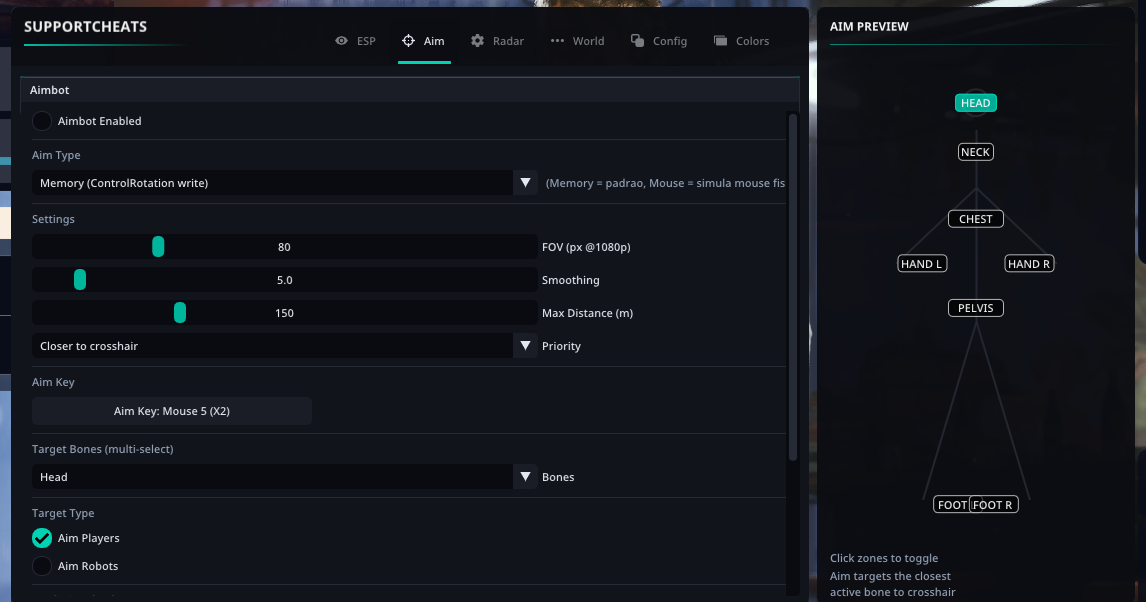Enable the Aimbot Enabled checkbox
1146x602 pixels.
tap(42, 121)
